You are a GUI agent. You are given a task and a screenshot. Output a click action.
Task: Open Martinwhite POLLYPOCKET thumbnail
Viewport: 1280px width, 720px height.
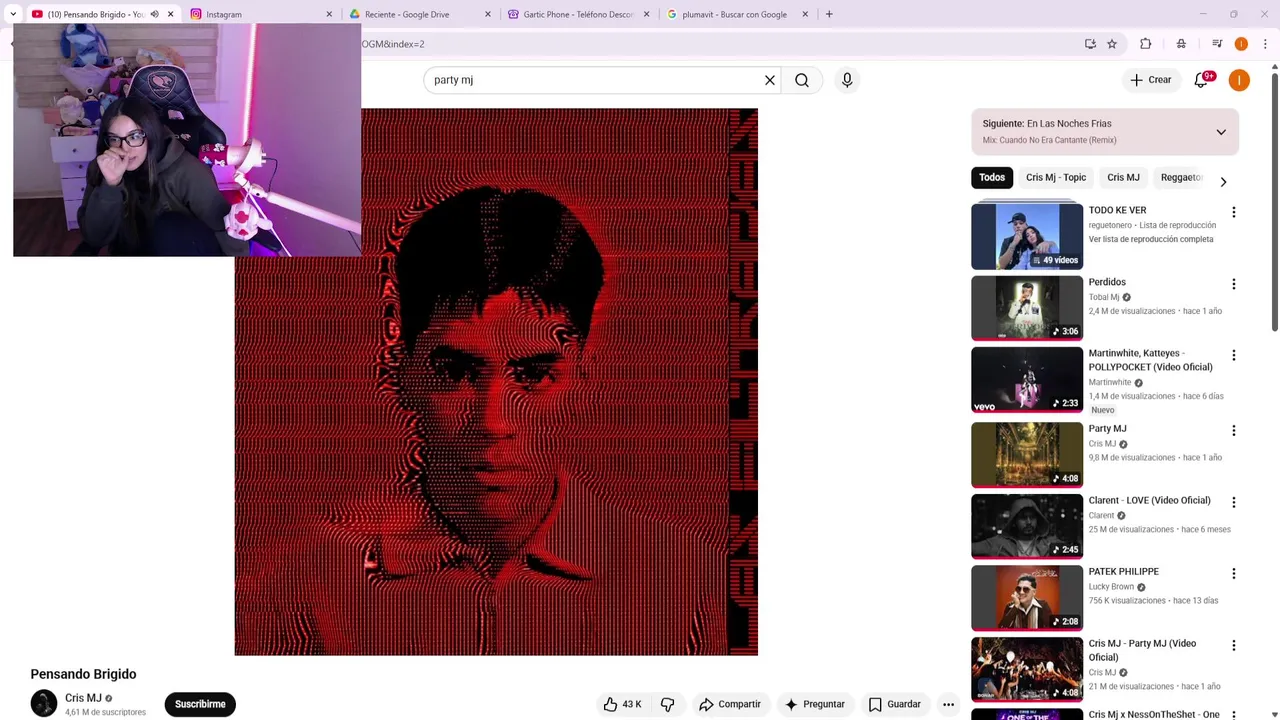point(1027,380)
